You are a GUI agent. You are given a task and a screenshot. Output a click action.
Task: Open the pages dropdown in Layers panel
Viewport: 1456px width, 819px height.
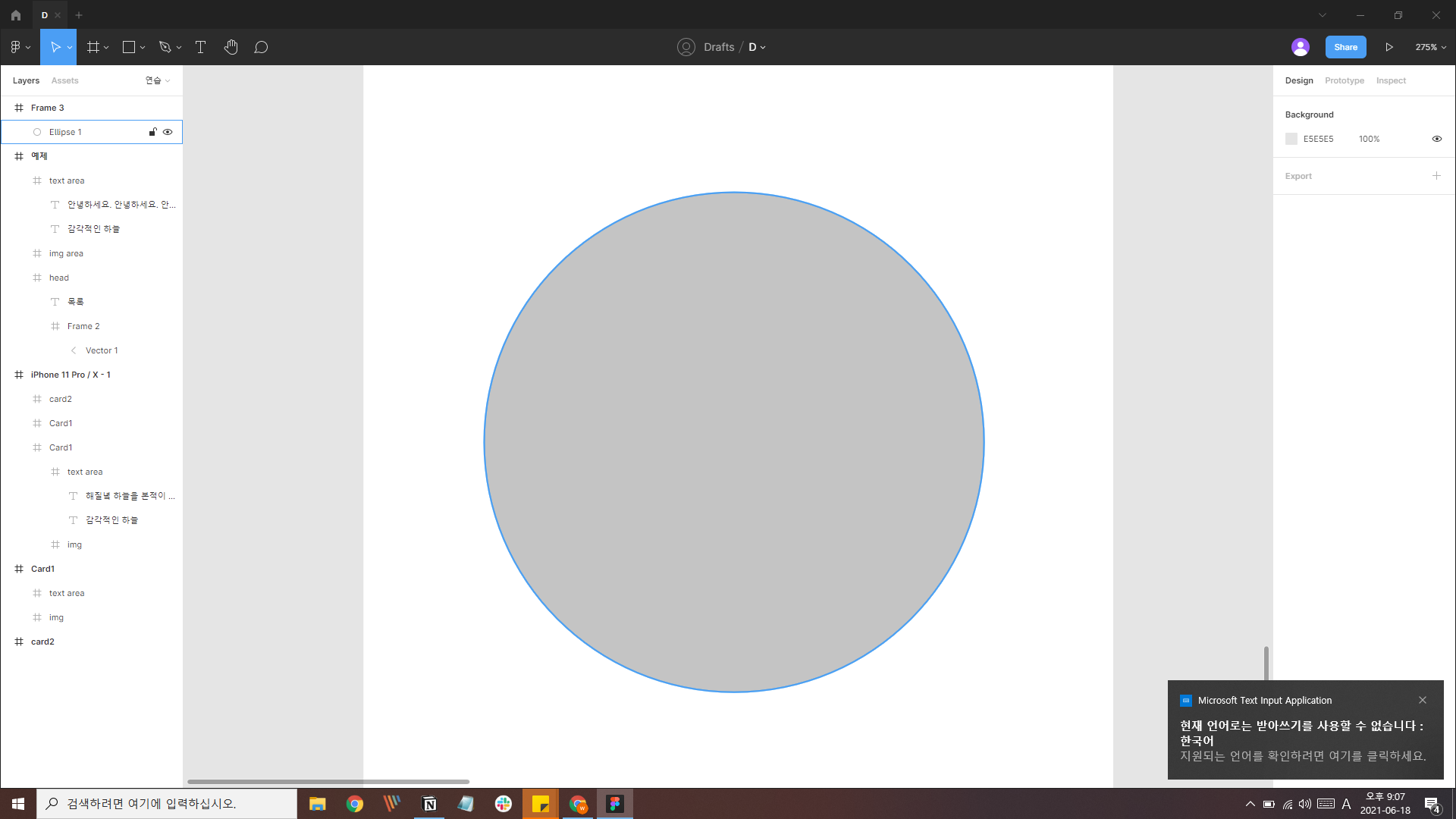pos(157,80)
